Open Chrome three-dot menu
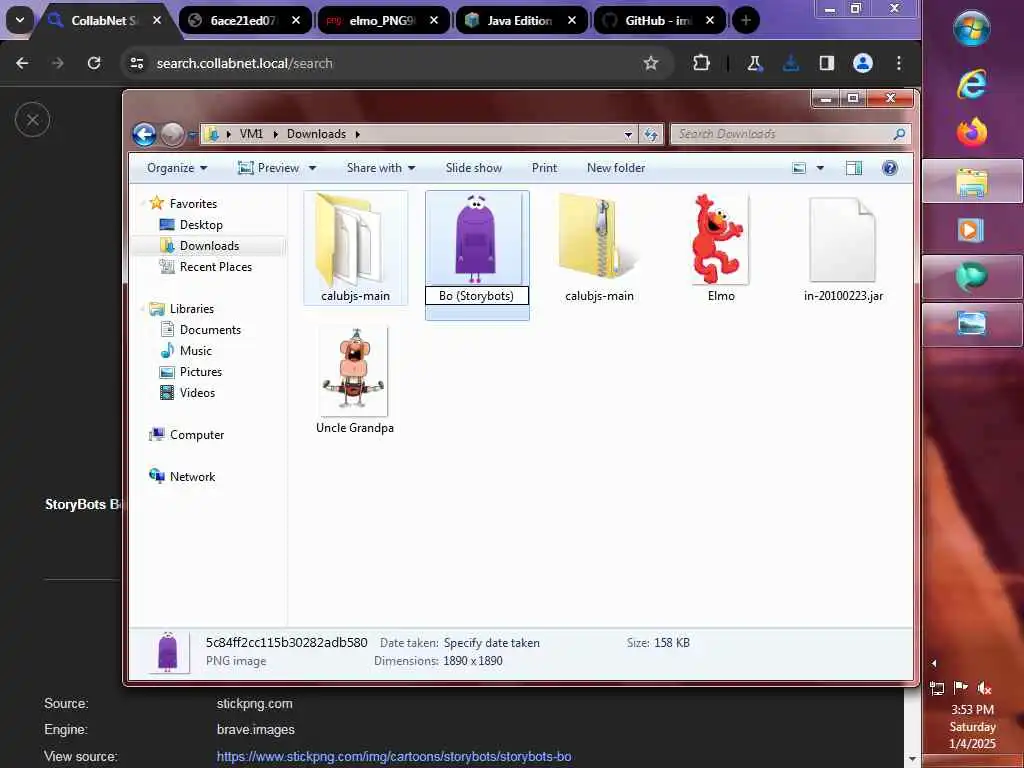The image size is (1024, 768). point(899,63)
